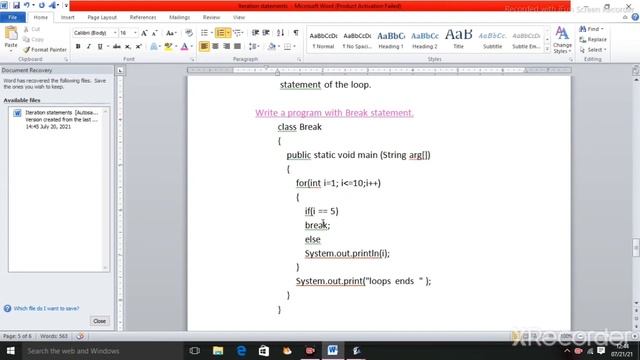Screen dimensions: 640x360
Task: Toggle Align Text Left
Action: point(204,47)
